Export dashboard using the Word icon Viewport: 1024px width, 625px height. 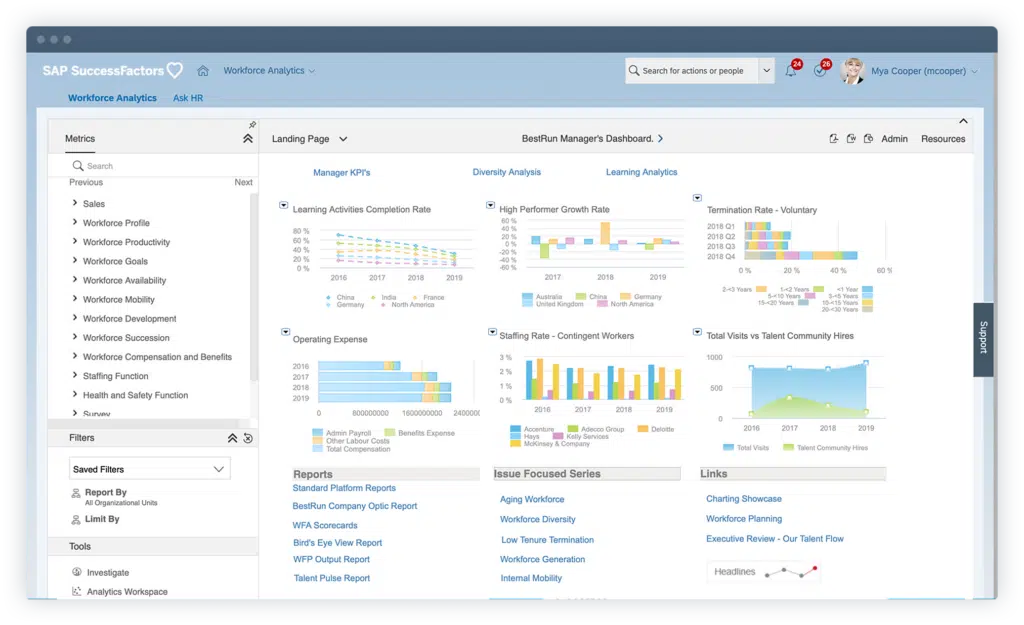pyautogui.click(x=851, y=139)
